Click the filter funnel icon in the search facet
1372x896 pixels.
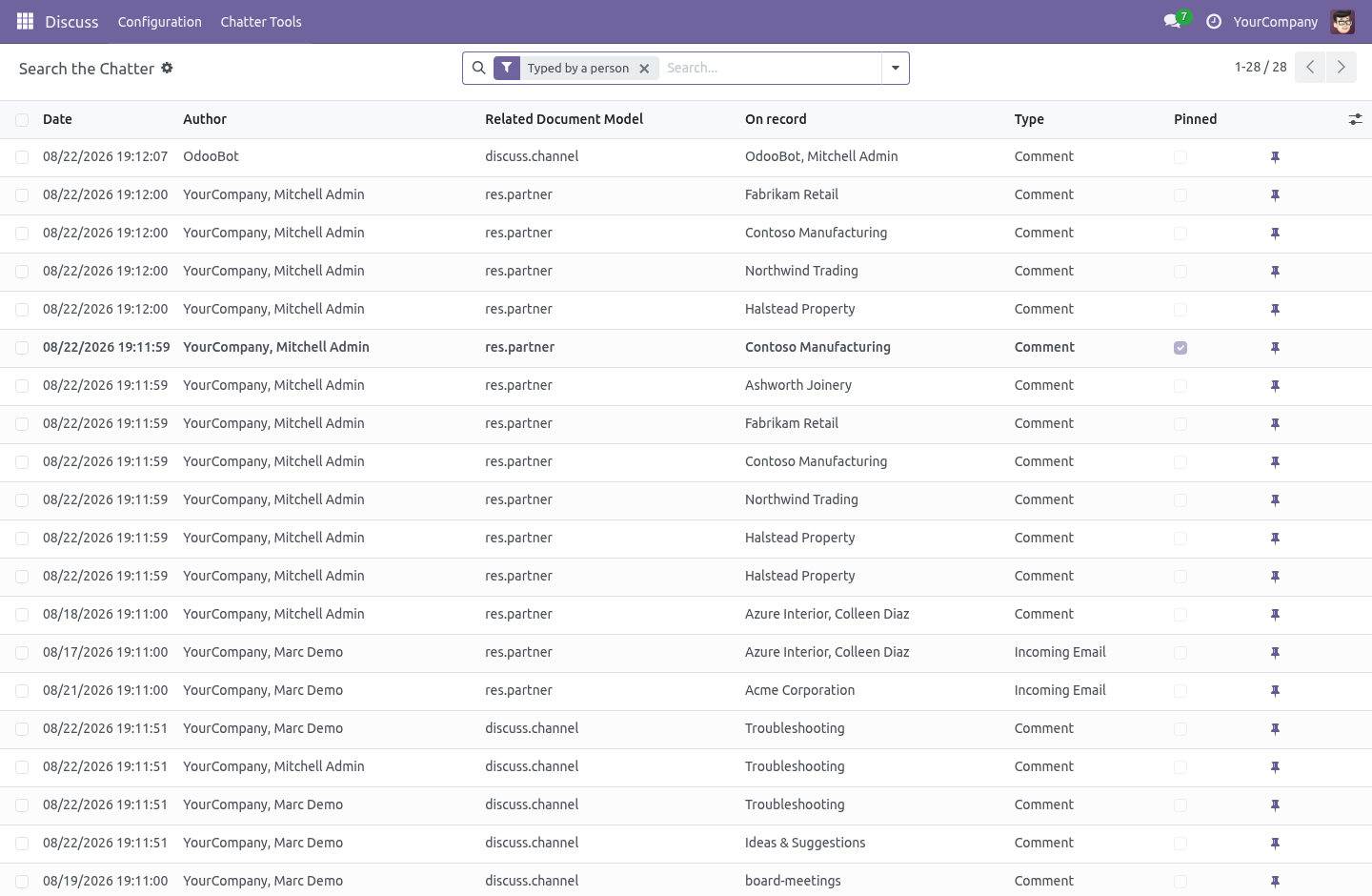(507, 68)
